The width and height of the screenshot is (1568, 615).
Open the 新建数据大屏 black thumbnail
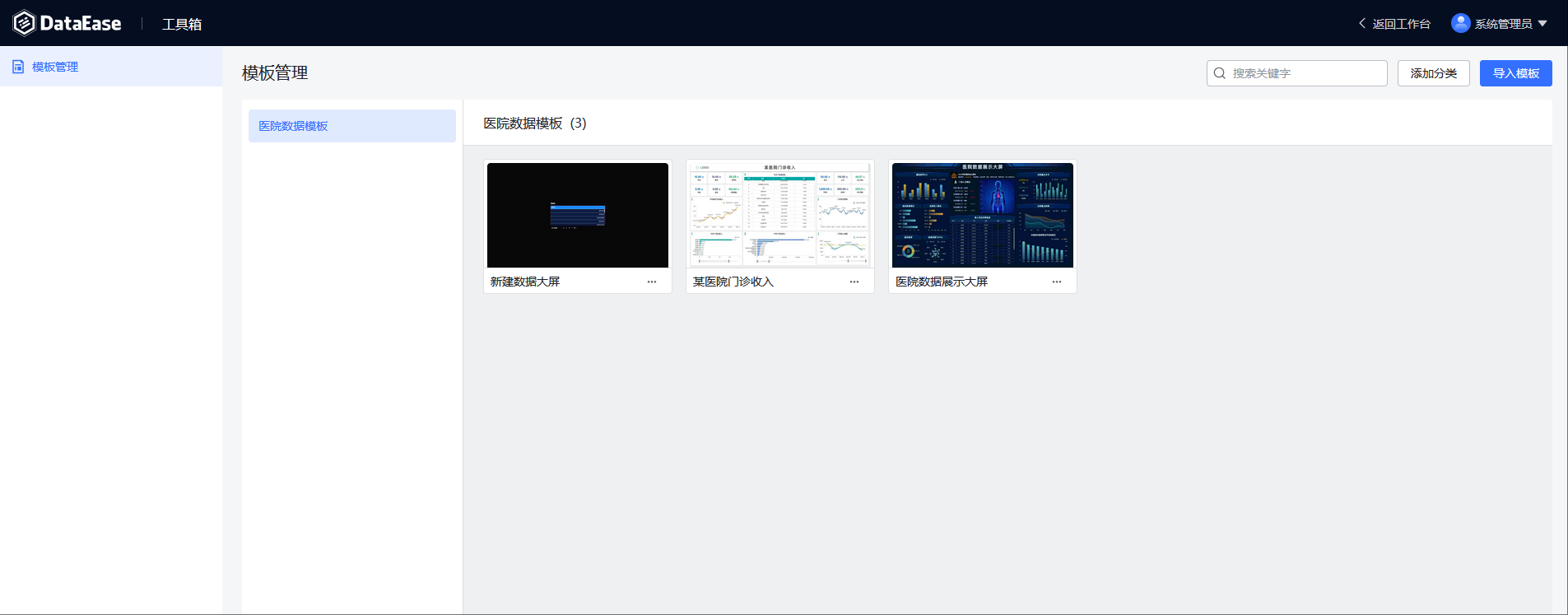[578, 215]
